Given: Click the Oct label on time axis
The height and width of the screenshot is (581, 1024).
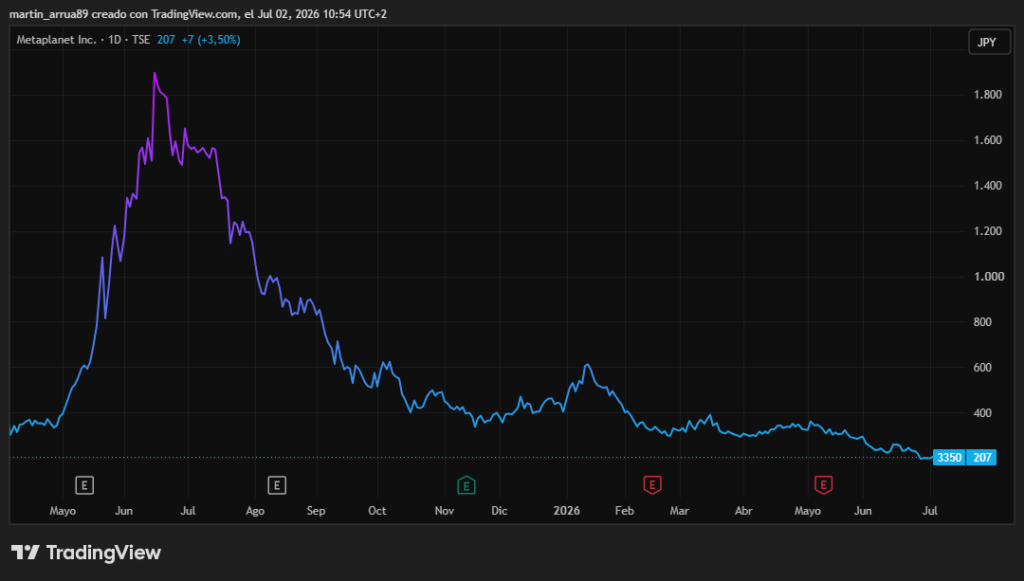Looking at the screenshot, I should click(377, 510).
